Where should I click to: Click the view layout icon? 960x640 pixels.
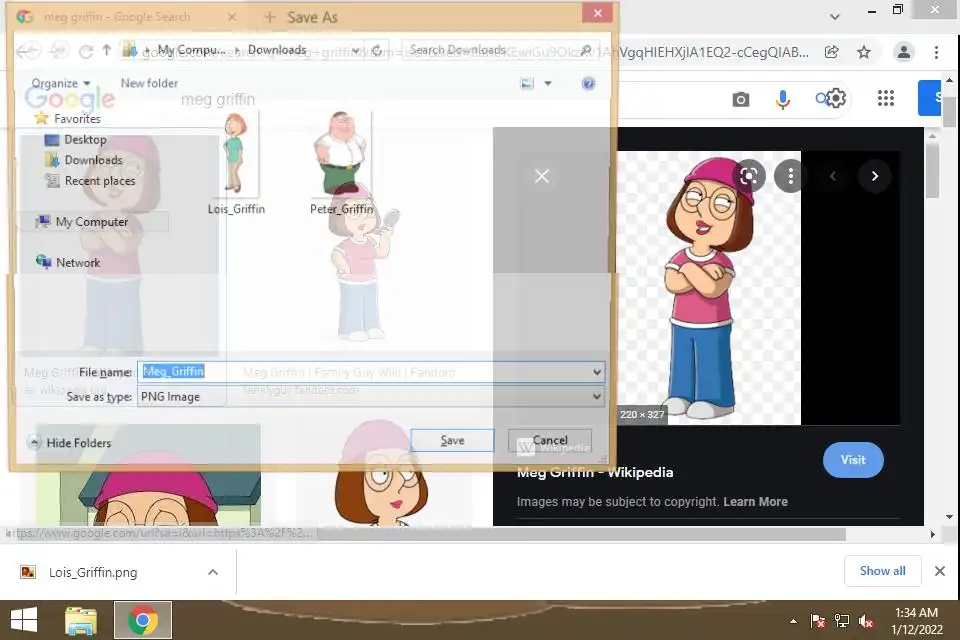tap(527, 83)
